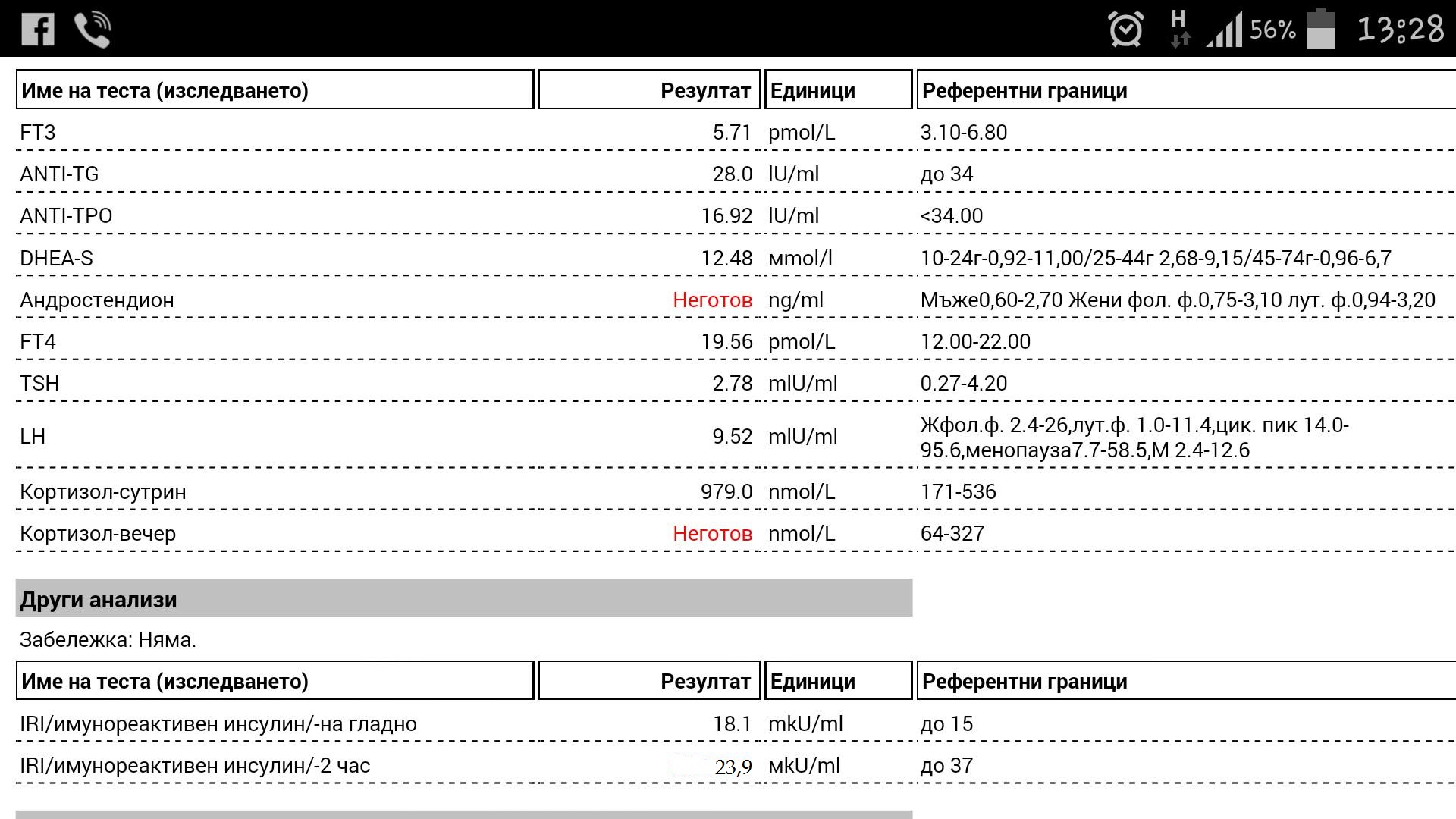The width and height of the screenshot is (1456, 819).
Task: Select 2-hour insulin result 23,9
Action: [733, 767]
